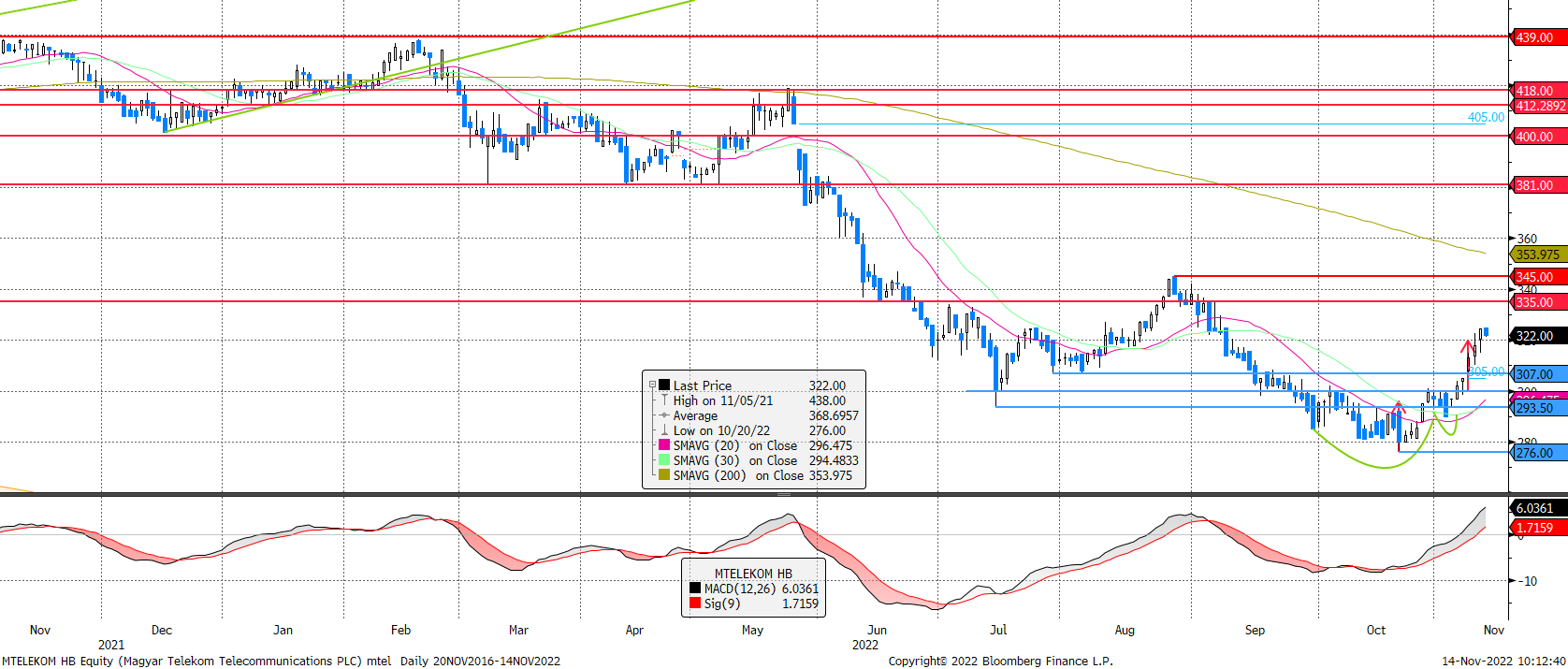Click the Low marker icon in legend

click(664, 430)
